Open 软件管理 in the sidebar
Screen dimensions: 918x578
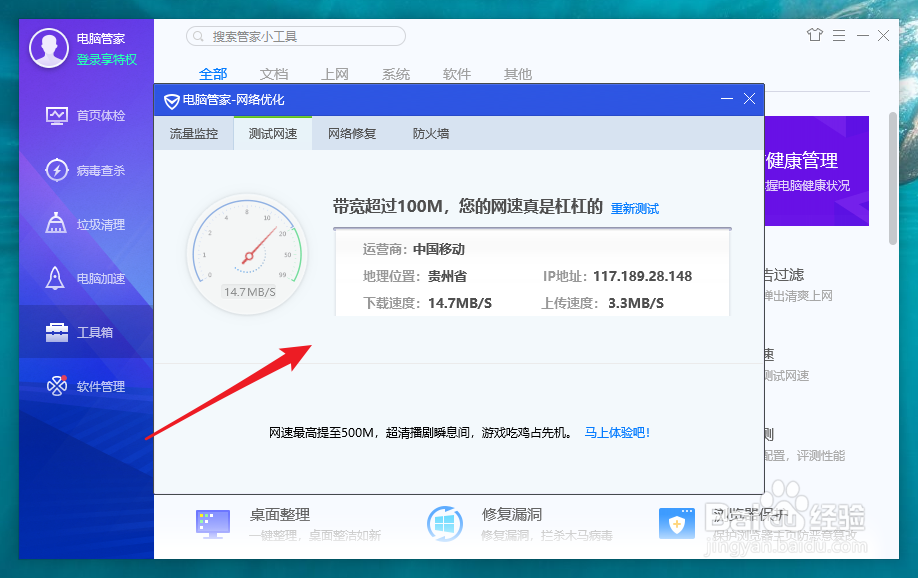click(86, 386)
